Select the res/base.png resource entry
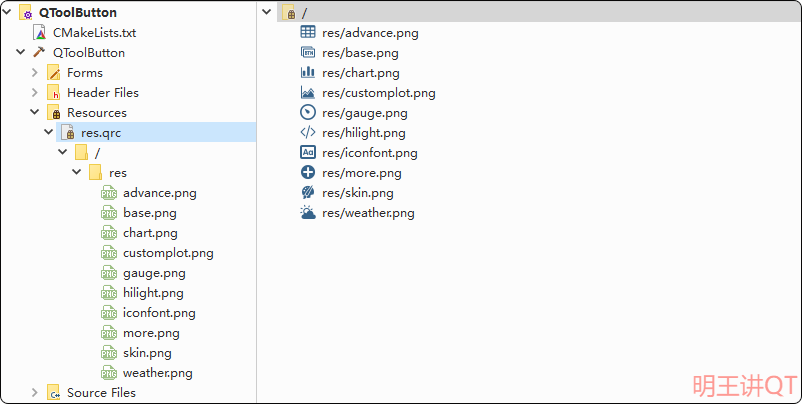This screenshot has height=404, width=802. pyautogui.click(x=360, y=53)
